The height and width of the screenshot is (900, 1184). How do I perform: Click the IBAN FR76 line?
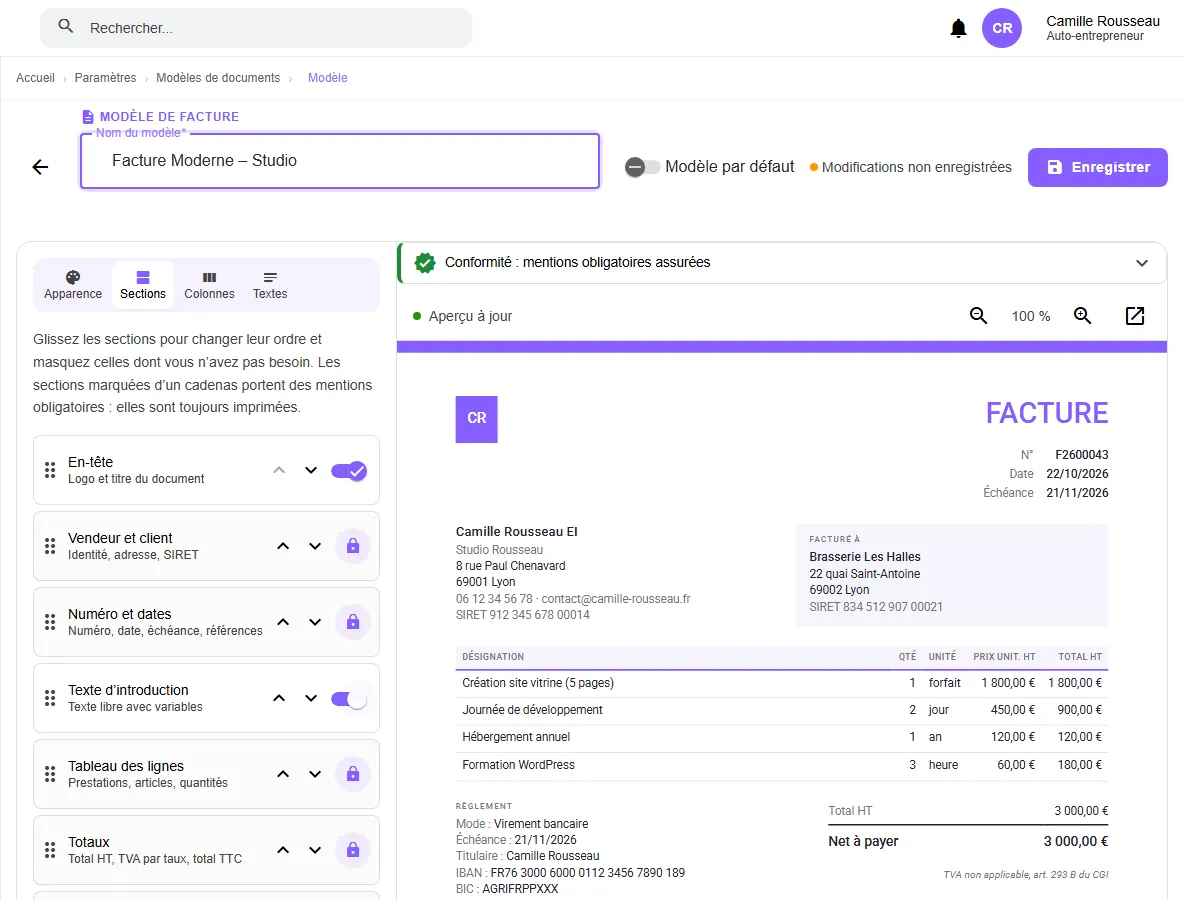point(570,873)
